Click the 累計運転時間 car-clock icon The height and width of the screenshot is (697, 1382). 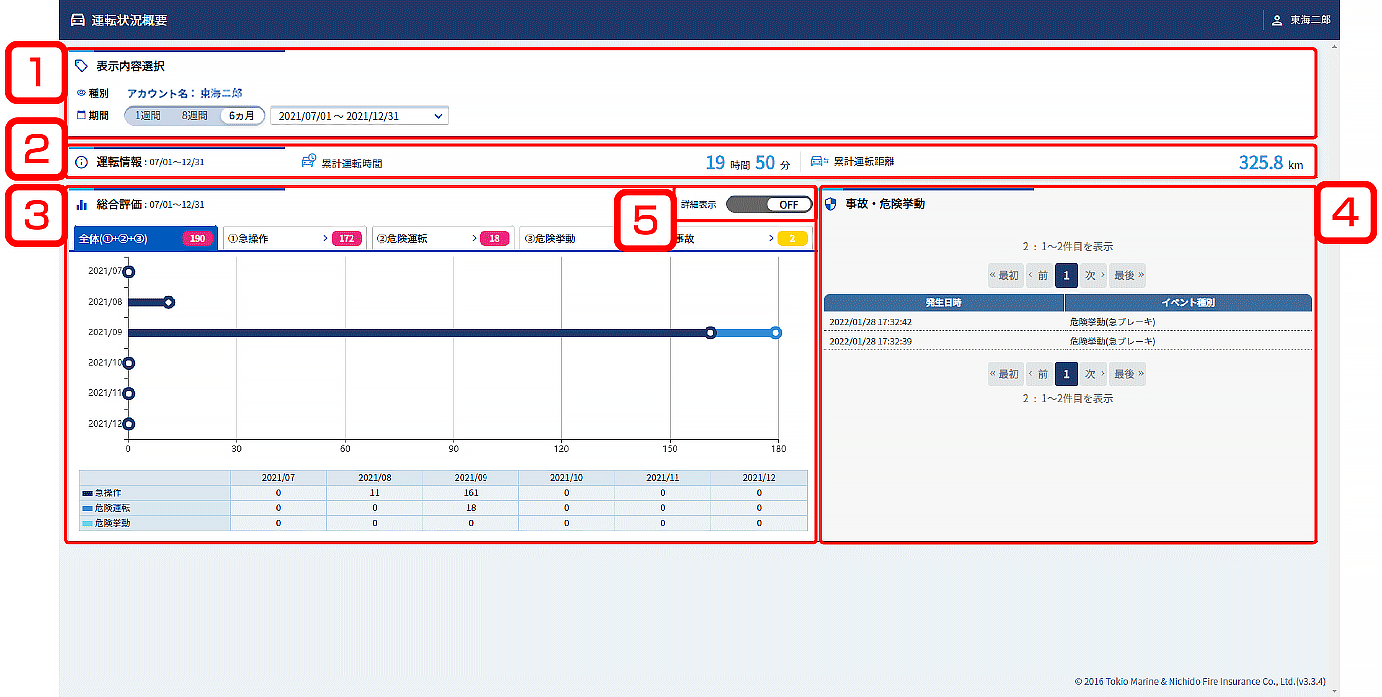click(x=309, y=161)
